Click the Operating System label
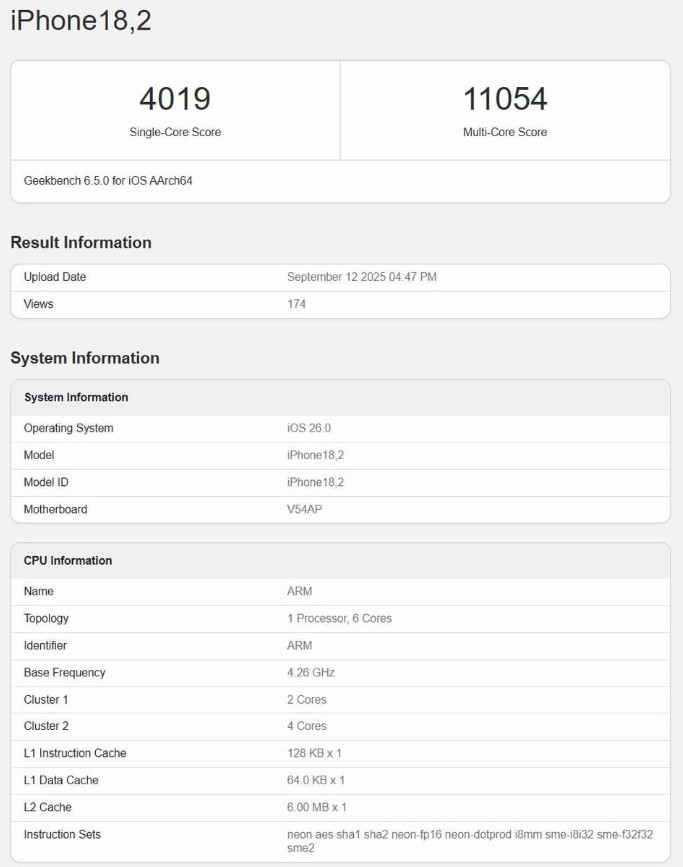This screenshot has width=683, height=867. coord(69,428)
